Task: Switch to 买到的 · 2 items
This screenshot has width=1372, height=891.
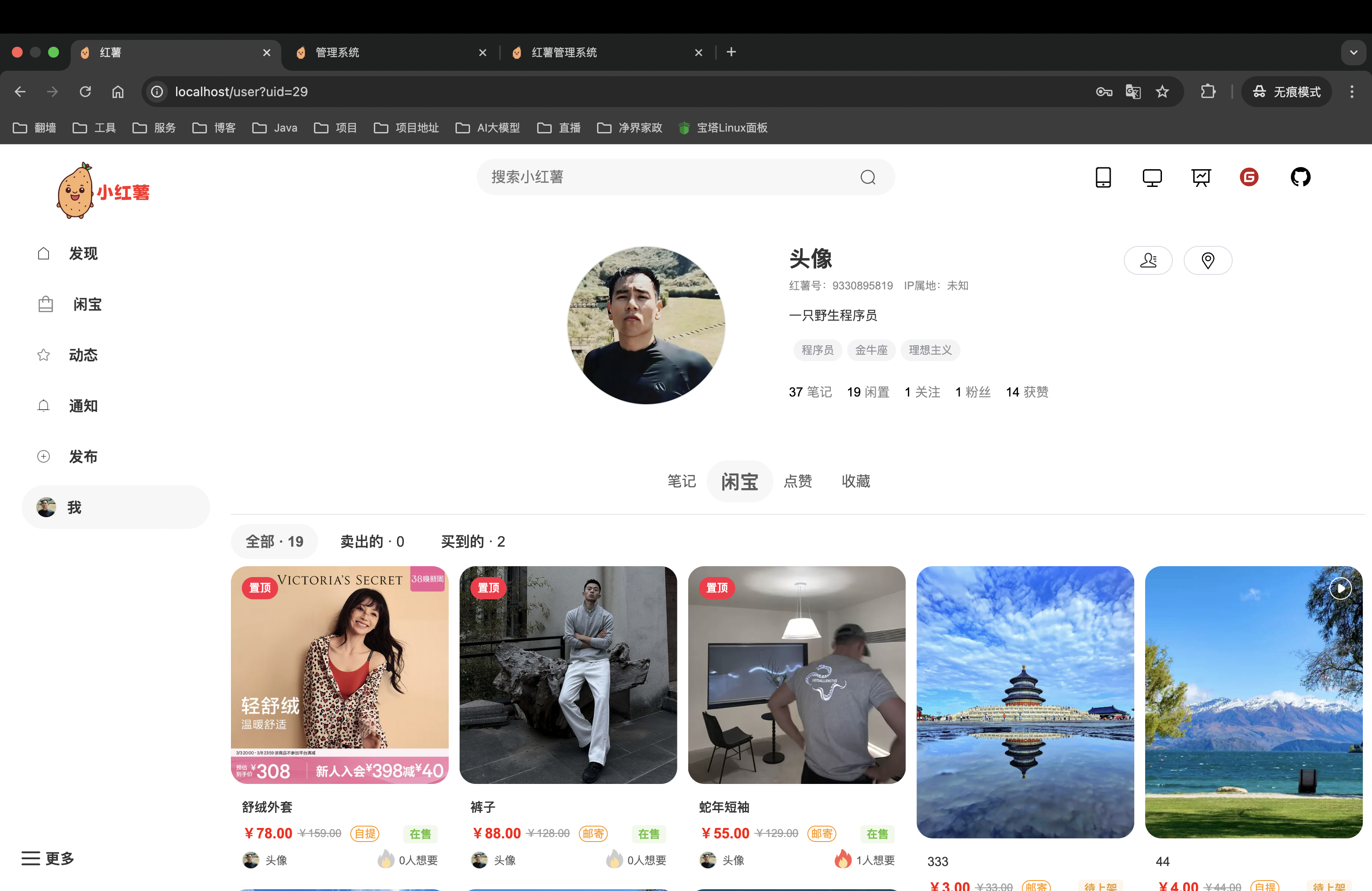Action: (x=473, y=541)
